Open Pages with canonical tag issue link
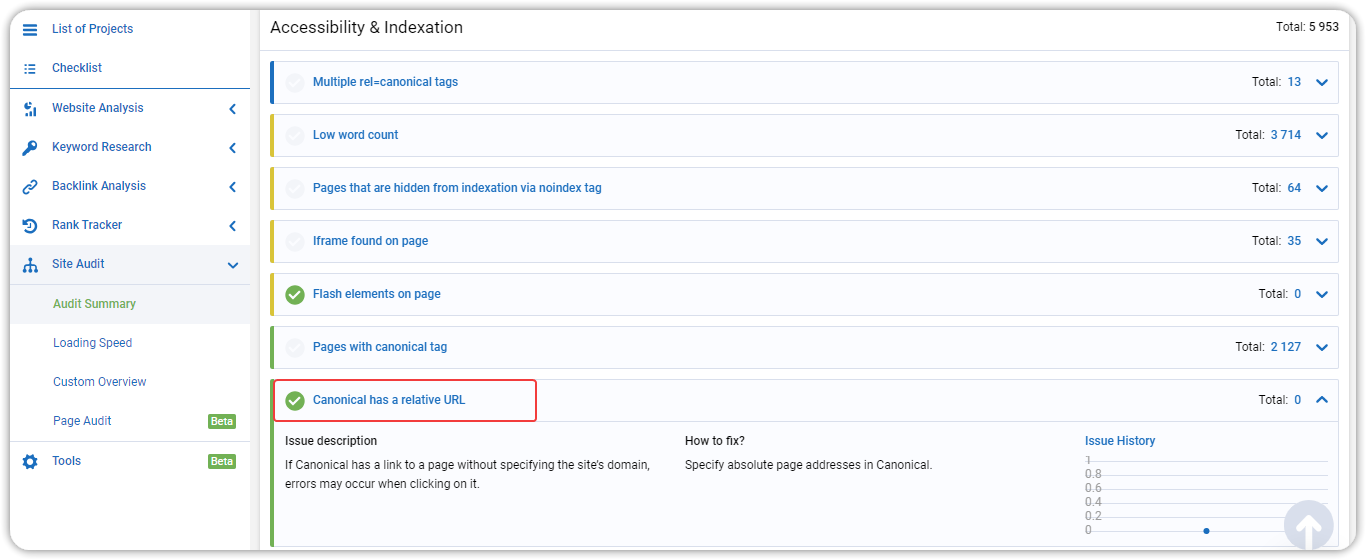The width and height of the screenshot is (1366, 560). tap(380, 347)
